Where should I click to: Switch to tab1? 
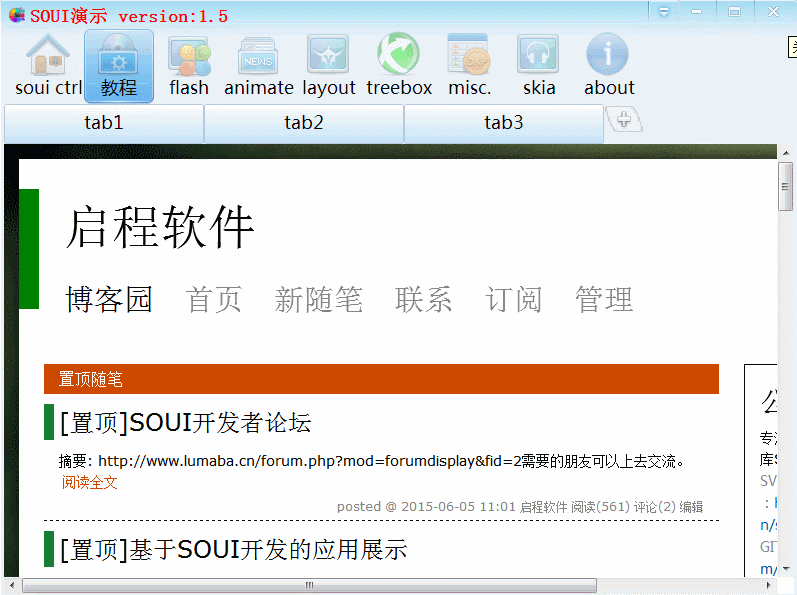pyautogui.click(x=104, y=123)
